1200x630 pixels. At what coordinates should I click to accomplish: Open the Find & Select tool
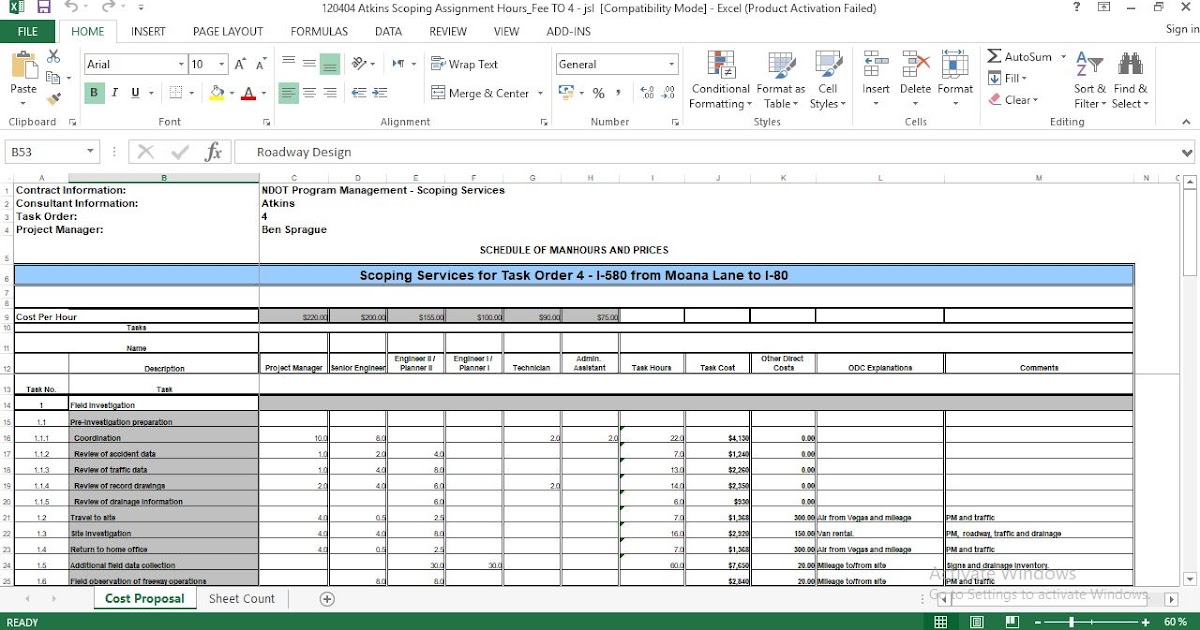[x=1129, y=80]
